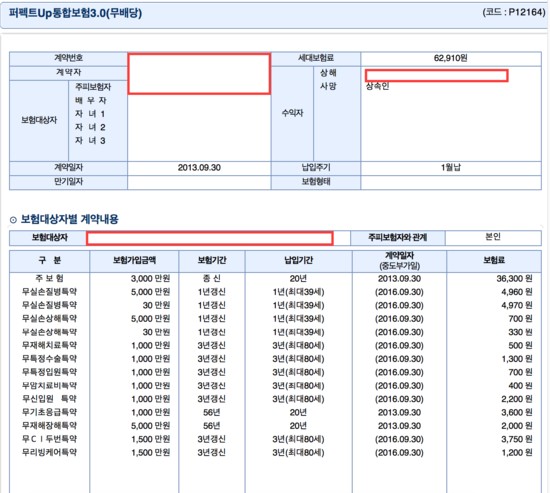Select the relation value '본인'
The height and width of the screenshot is (493, 550).
point(493,237)
